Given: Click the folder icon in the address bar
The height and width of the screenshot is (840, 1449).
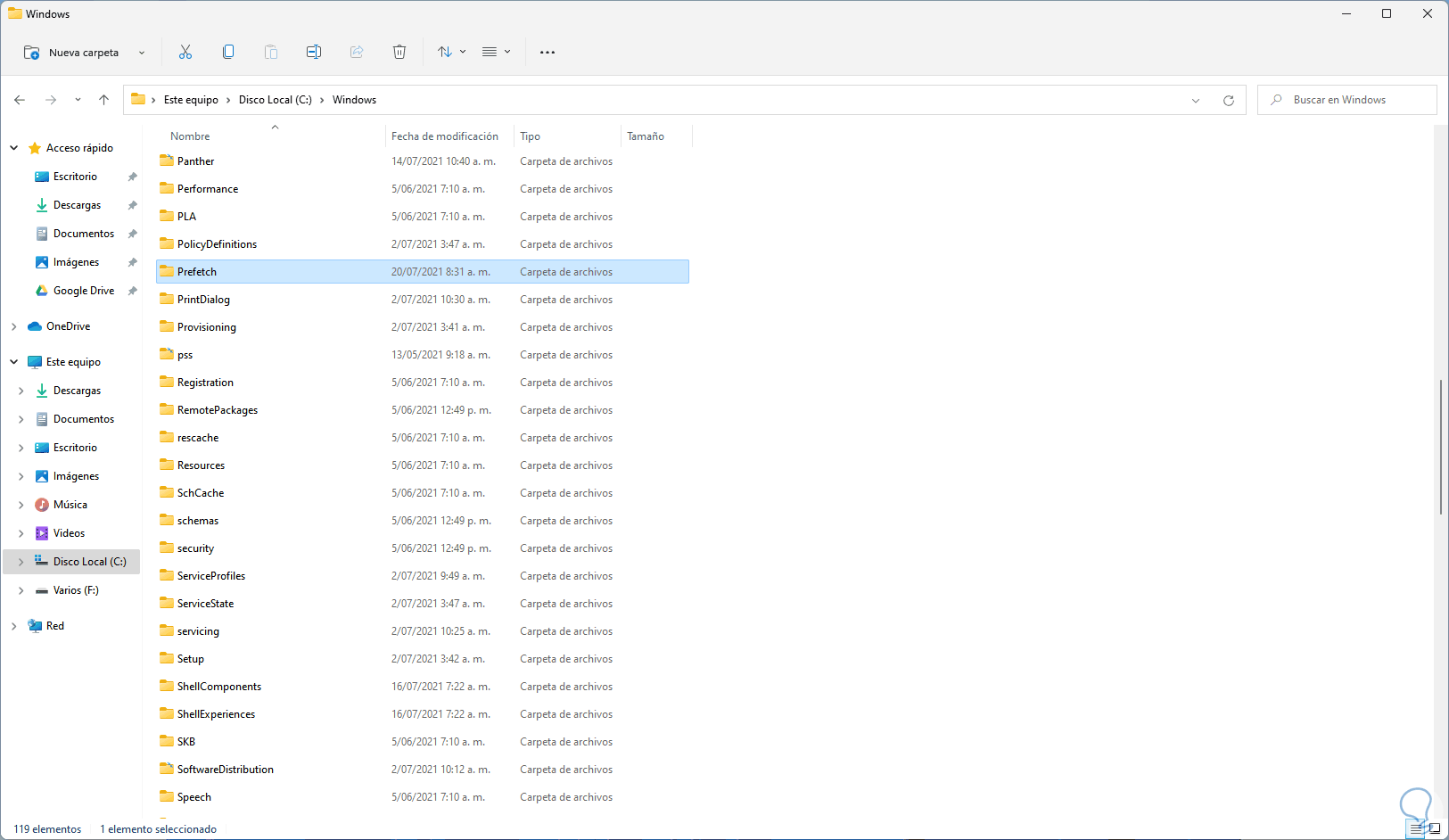Looking at the screenshot, I should pyautogui.click(x=138, y=100).
